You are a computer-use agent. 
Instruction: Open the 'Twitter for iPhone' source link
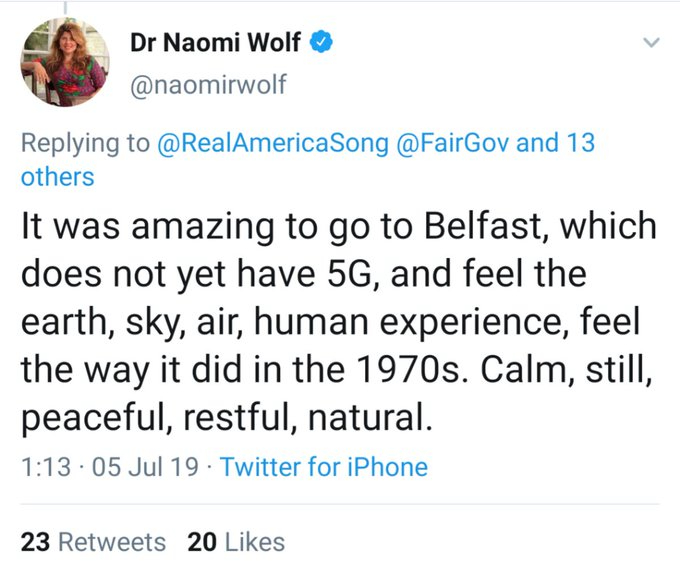pos(323,467)
